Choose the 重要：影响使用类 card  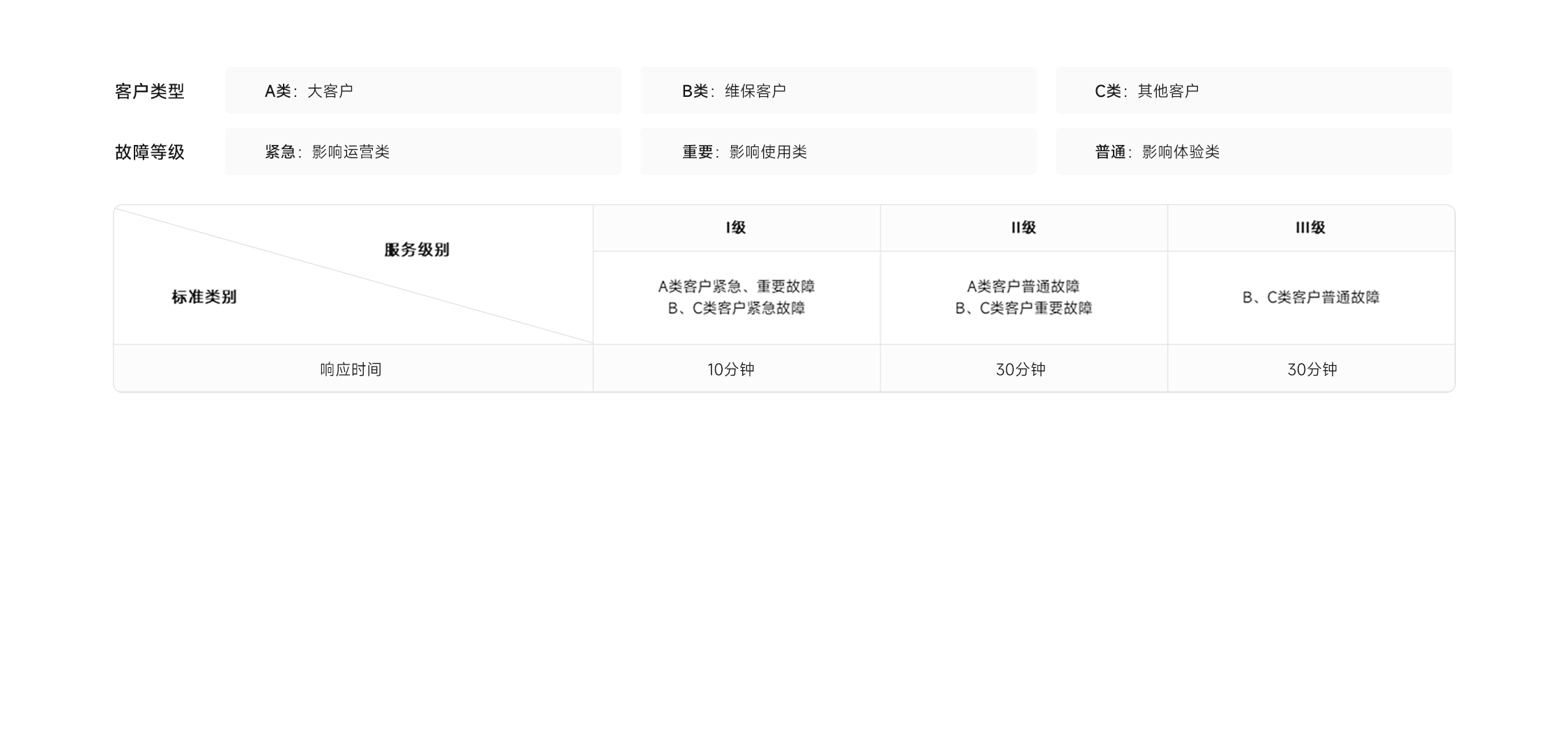click(838, 152)
